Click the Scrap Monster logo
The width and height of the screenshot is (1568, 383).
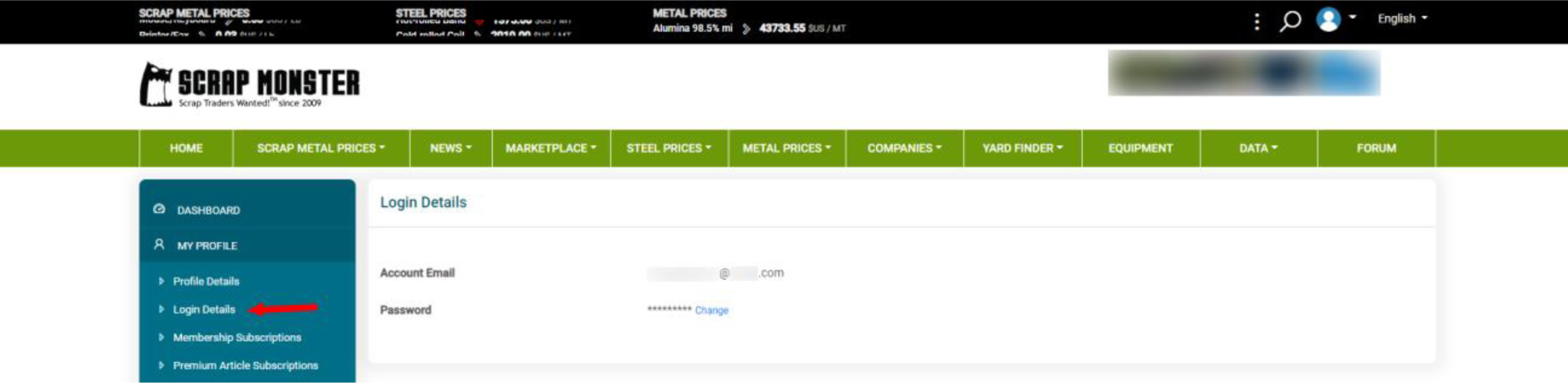click(x=250, y=84)
